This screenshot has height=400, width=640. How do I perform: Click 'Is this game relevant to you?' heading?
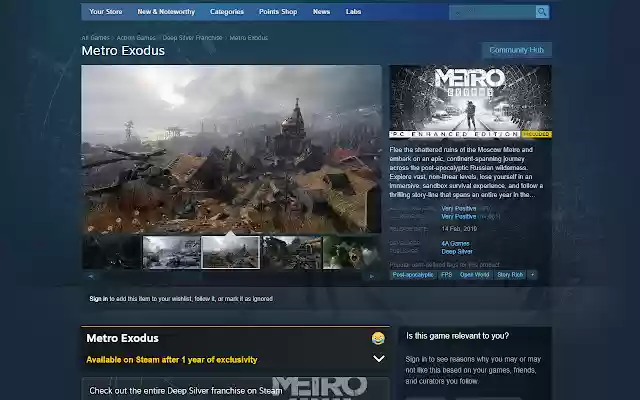[x=458, y=336]
